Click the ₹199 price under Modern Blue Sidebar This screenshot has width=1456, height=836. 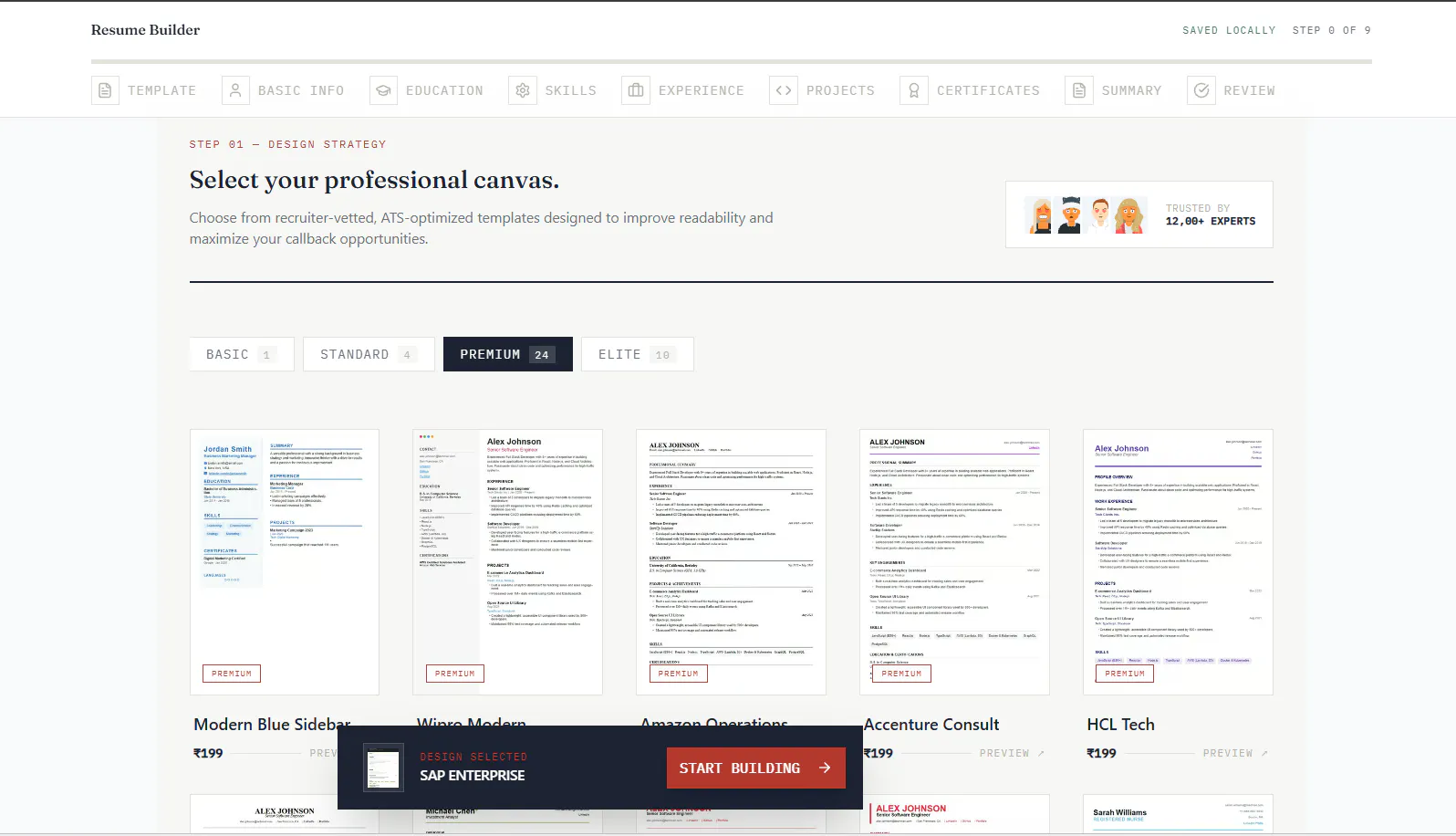pyautogui.click(x=208, y=753)
